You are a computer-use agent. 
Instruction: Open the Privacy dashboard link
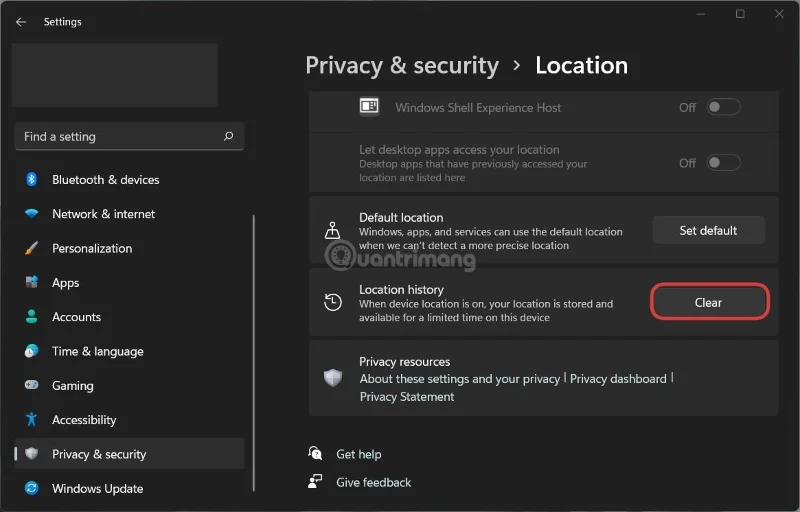618,379
